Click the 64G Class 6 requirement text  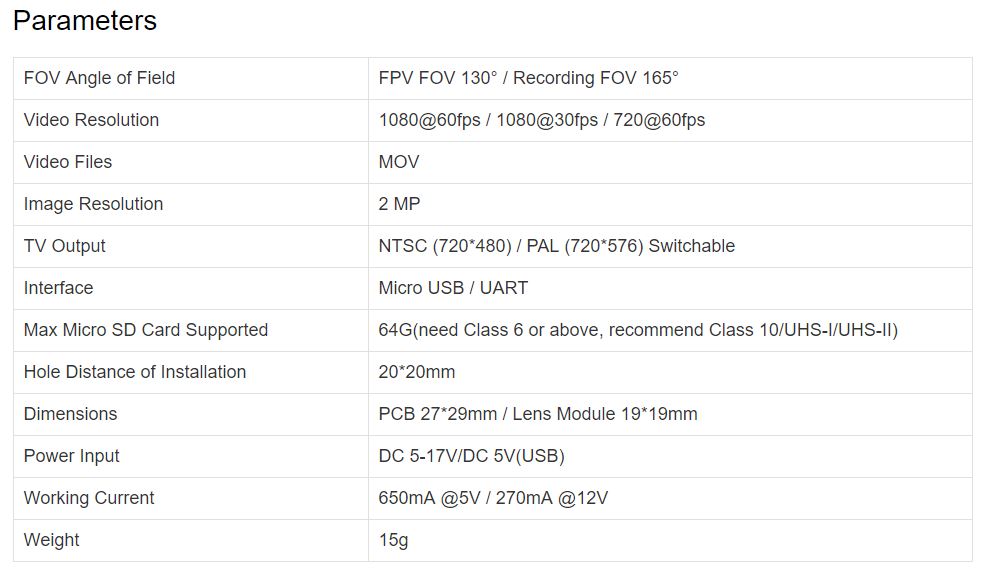[638, 330]
